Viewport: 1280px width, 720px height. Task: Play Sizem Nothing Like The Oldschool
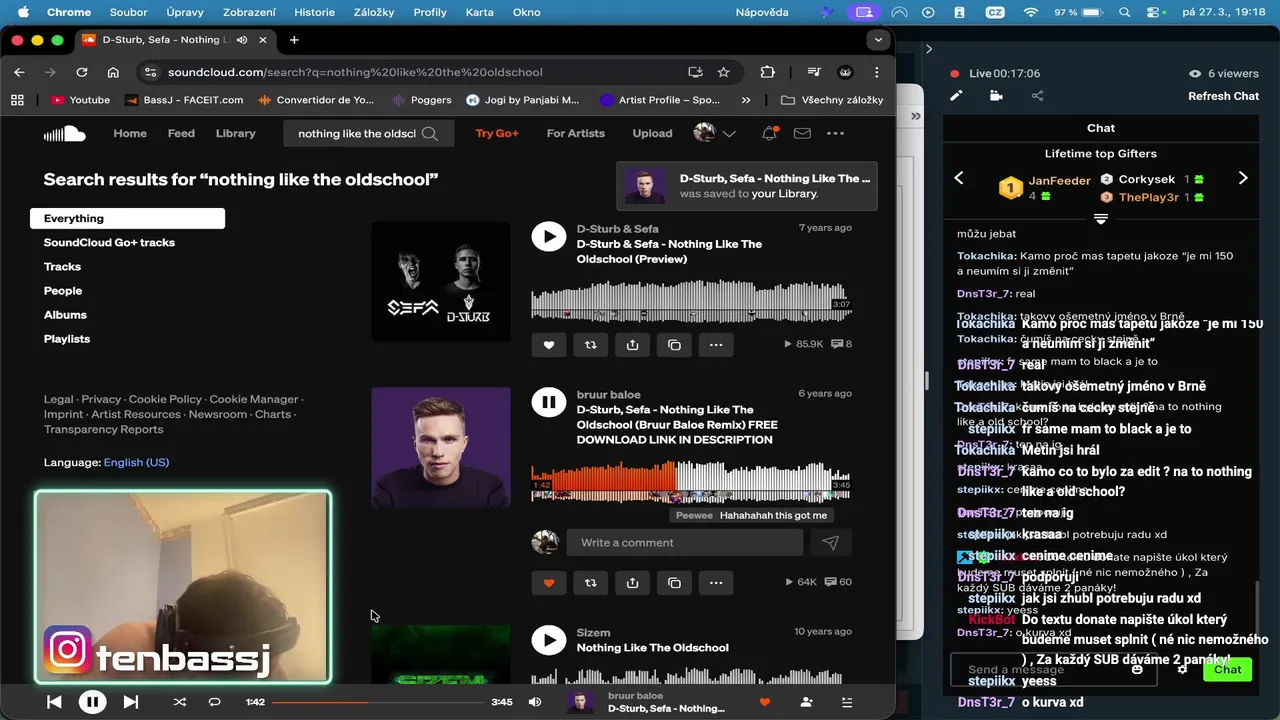point(548,640)
